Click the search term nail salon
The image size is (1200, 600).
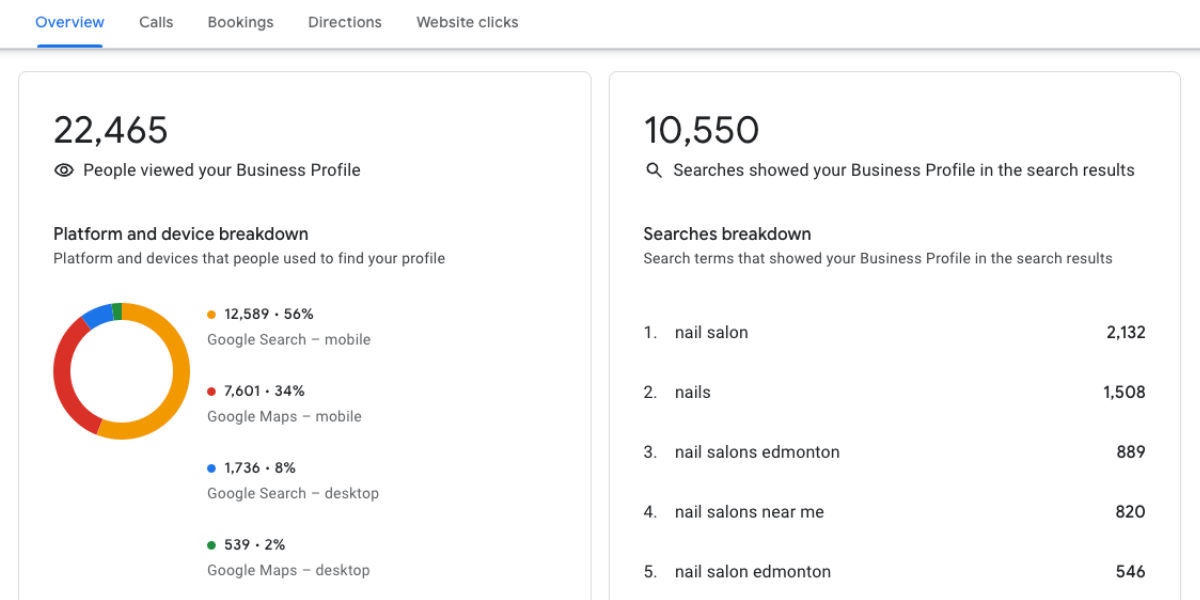pos(711,332)
